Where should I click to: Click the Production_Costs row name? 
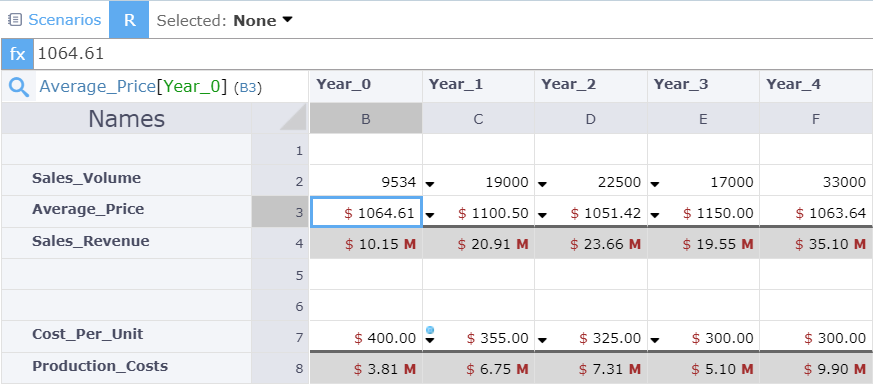click(x=100, y=366)
